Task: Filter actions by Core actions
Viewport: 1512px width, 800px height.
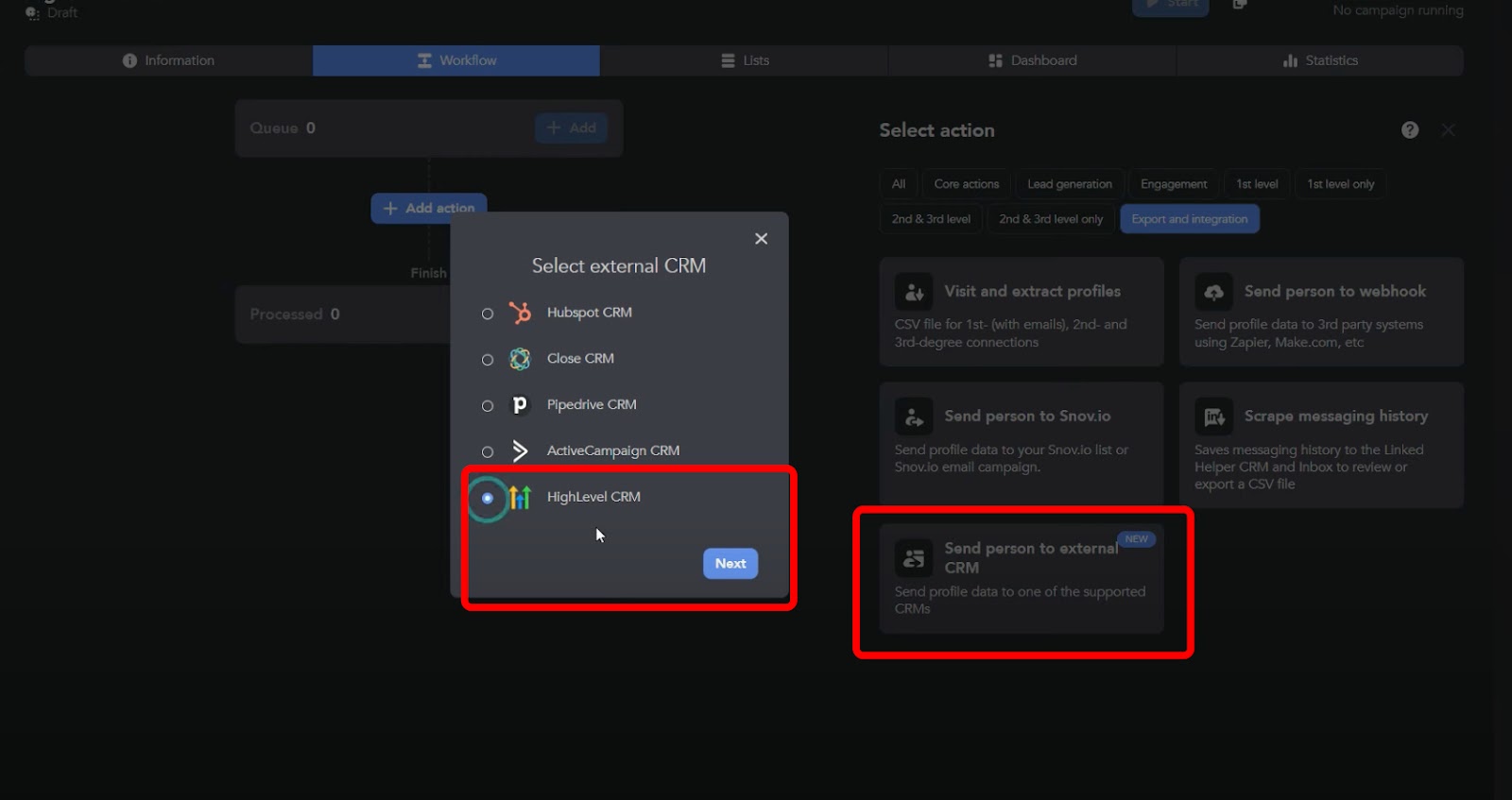Action: pos(967,184)
